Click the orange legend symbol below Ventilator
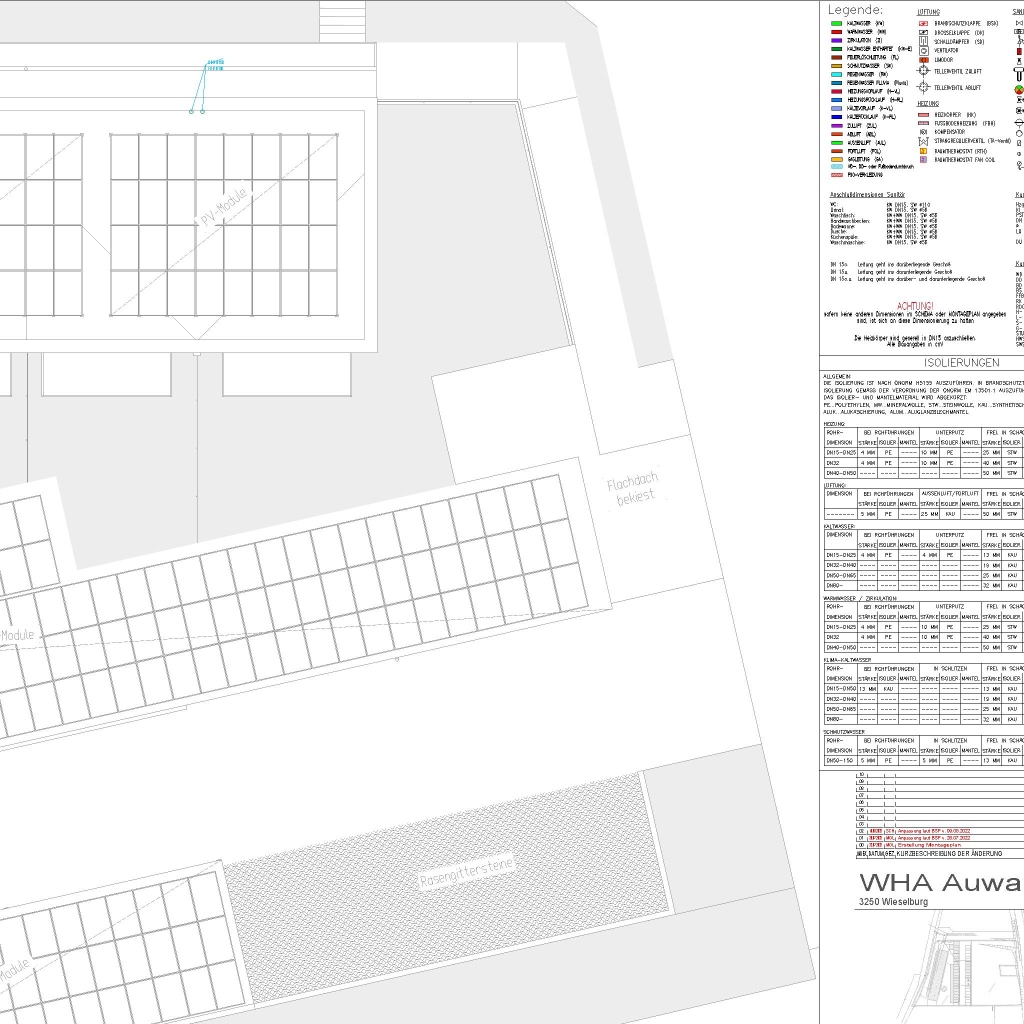 click(x=923, y=60)
